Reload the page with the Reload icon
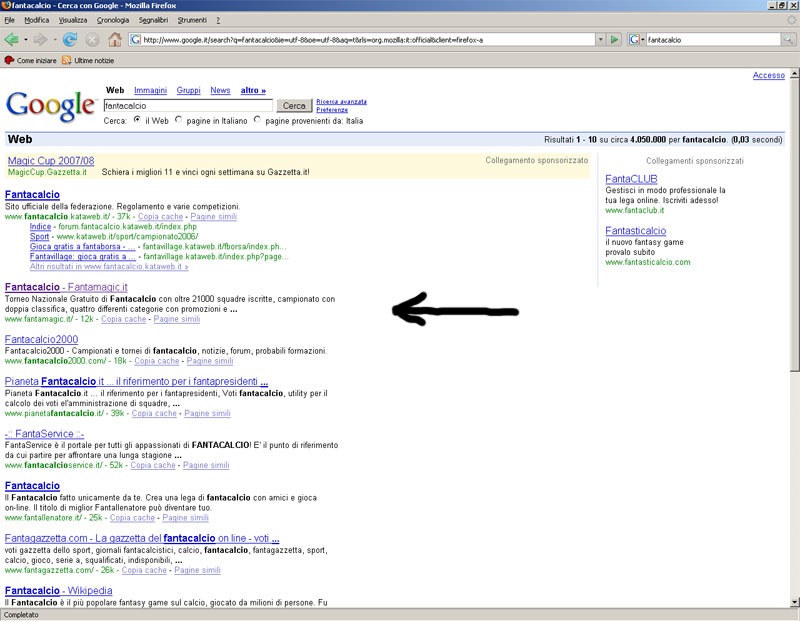 [70, 39]
